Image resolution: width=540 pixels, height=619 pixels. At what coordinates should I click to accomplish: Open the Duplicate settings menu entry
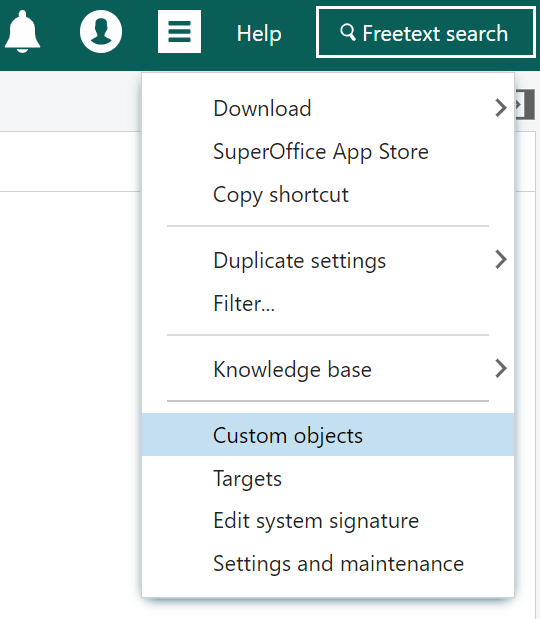point(328,260)
